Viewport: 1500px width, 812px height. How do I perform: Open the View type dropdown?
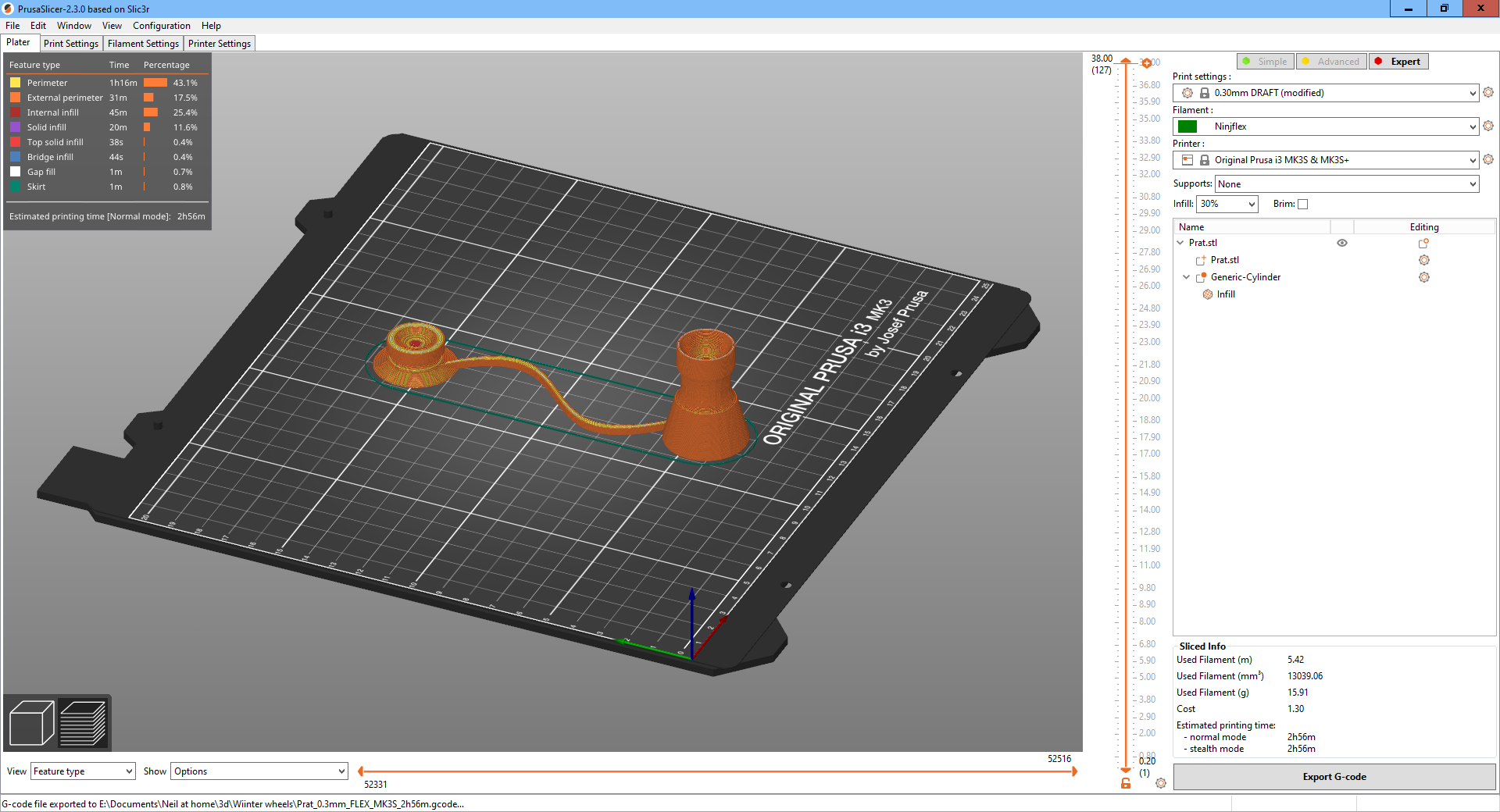click(83, 771)
